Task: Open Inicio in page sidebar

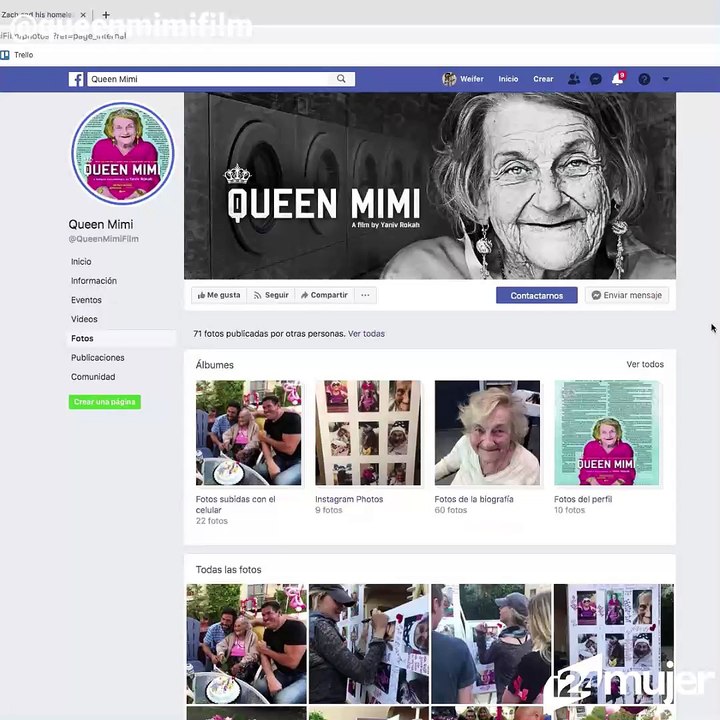Action: click(81, 262)
